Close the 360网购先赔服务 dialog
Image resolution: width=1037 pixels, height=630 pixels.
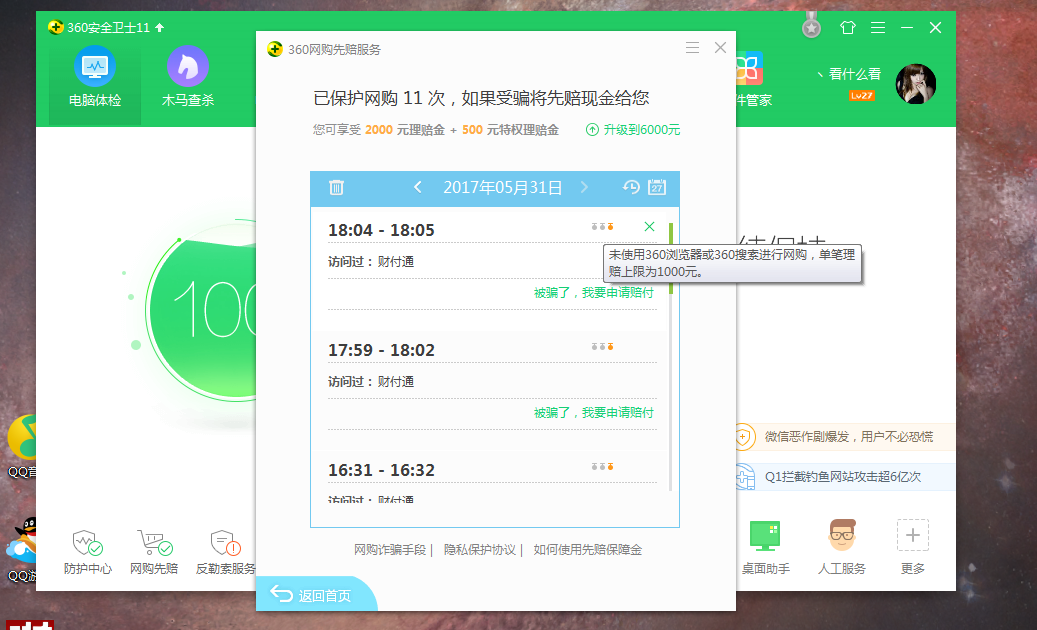[x=720, y=48]
